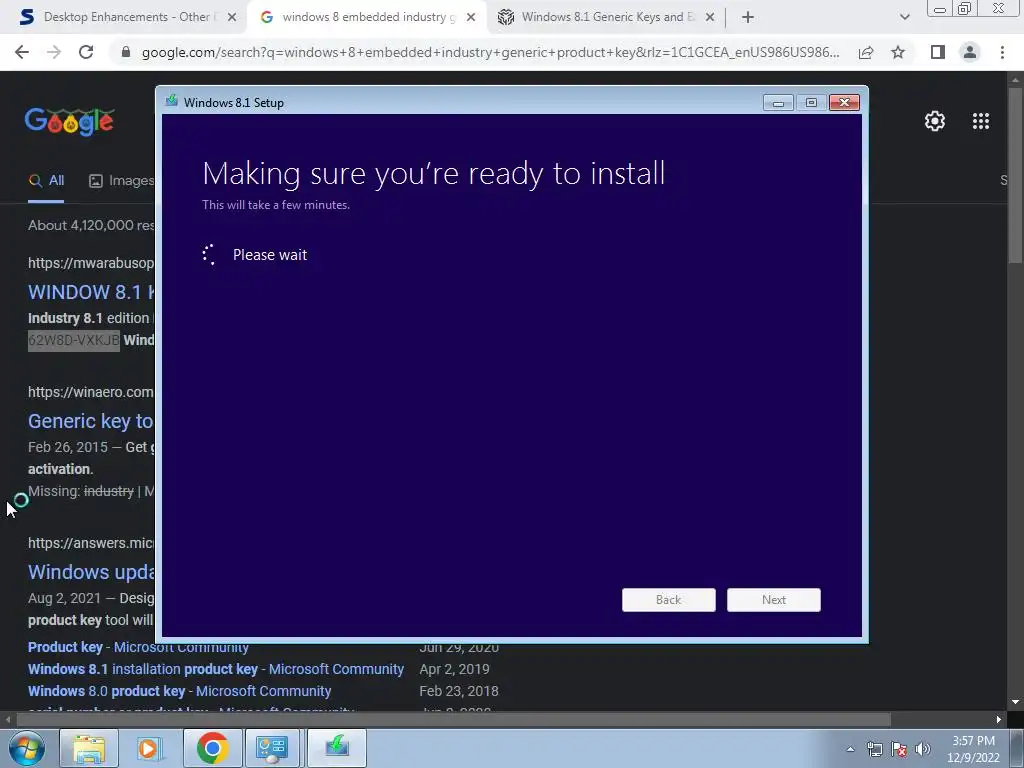Click 'About 4,120,000' results count text
Image resolution: width=1024 pixels, height=768 pixels.
point(91,225)
